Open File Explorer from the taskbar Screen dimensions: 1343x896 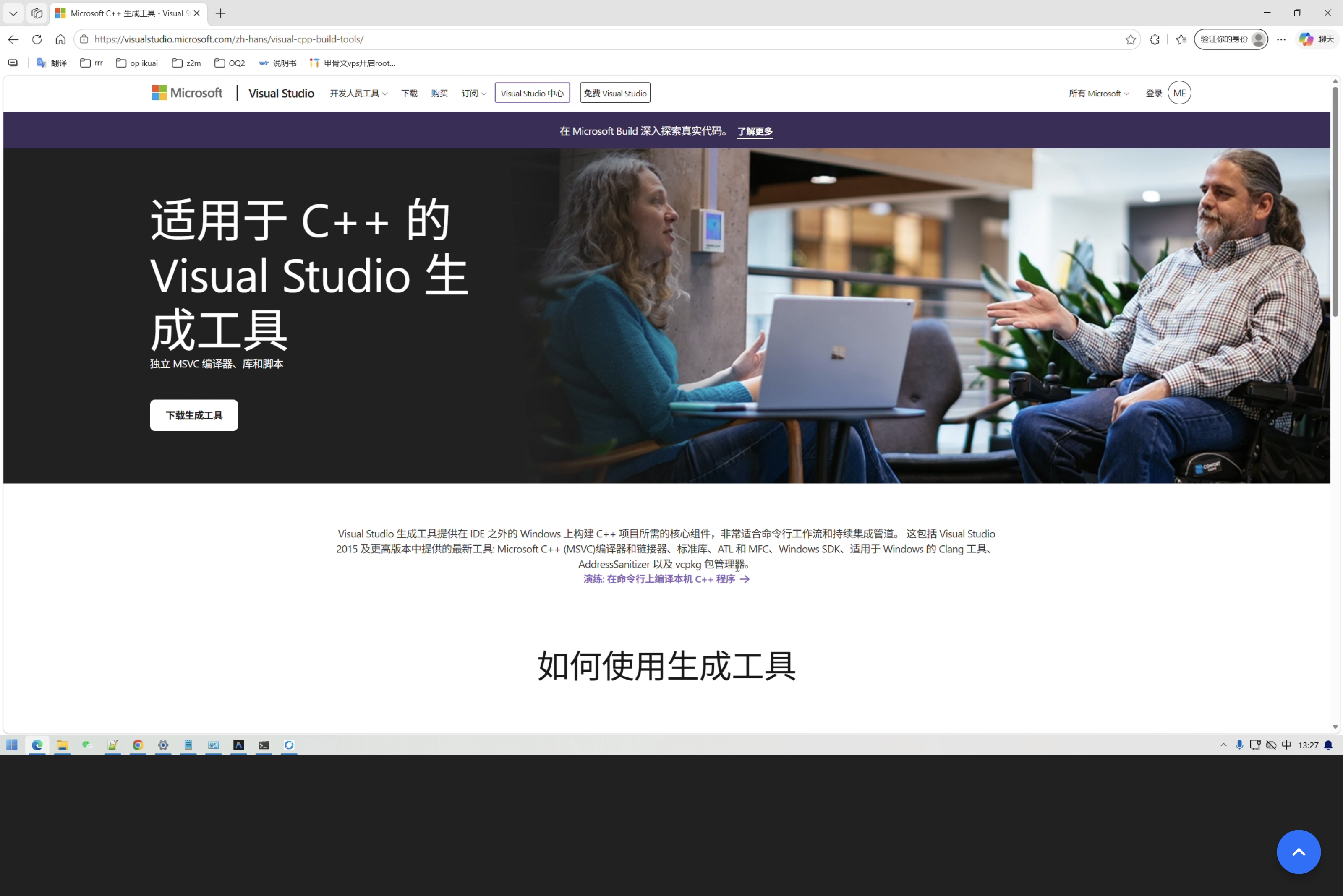(x=62, y=745)
